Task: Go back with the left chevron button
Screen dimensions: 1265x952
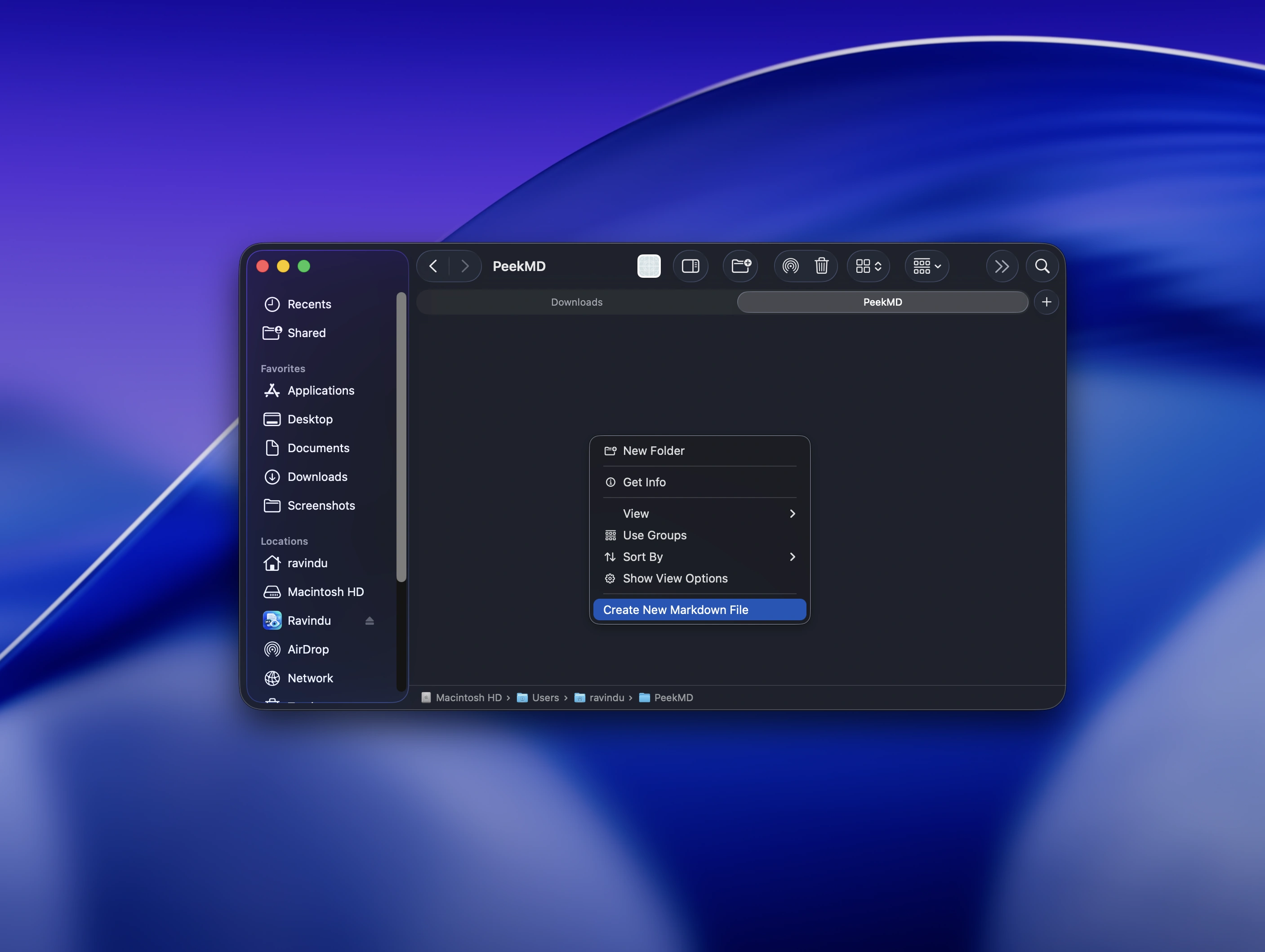Action: coord(433,266)
